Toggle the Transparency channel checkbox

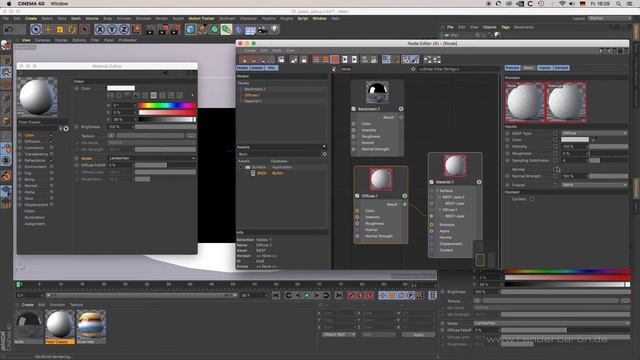click(51, 154)
